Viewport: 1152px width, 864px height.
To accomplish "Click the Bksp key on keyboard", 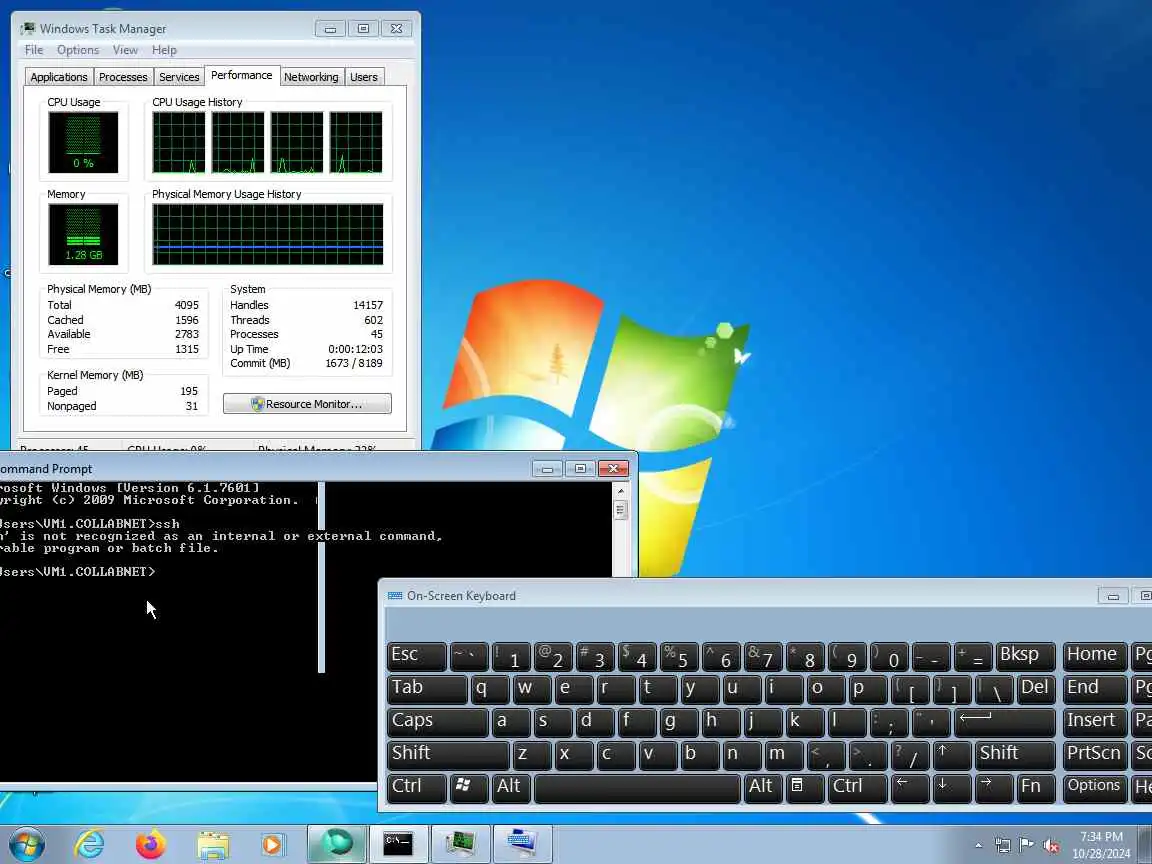I will click(x=1026, y=656).
